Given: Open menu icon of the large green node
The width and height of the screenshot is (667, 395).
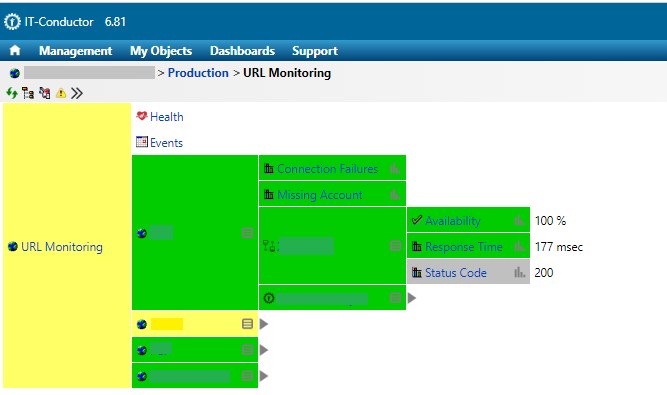Looking at the screenshot, I should coord(247,233).
